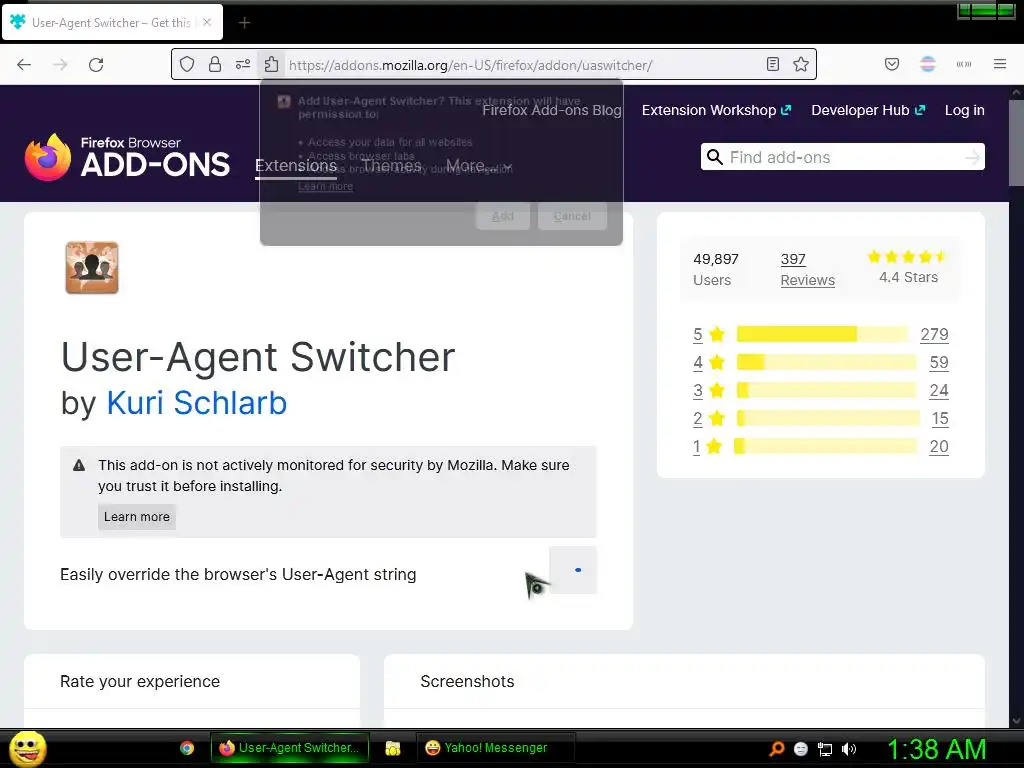The height and width of the screenshot is (768, 1024).
Task: Select the User-Agent Switcher browser tab
Action: (112, 22)
